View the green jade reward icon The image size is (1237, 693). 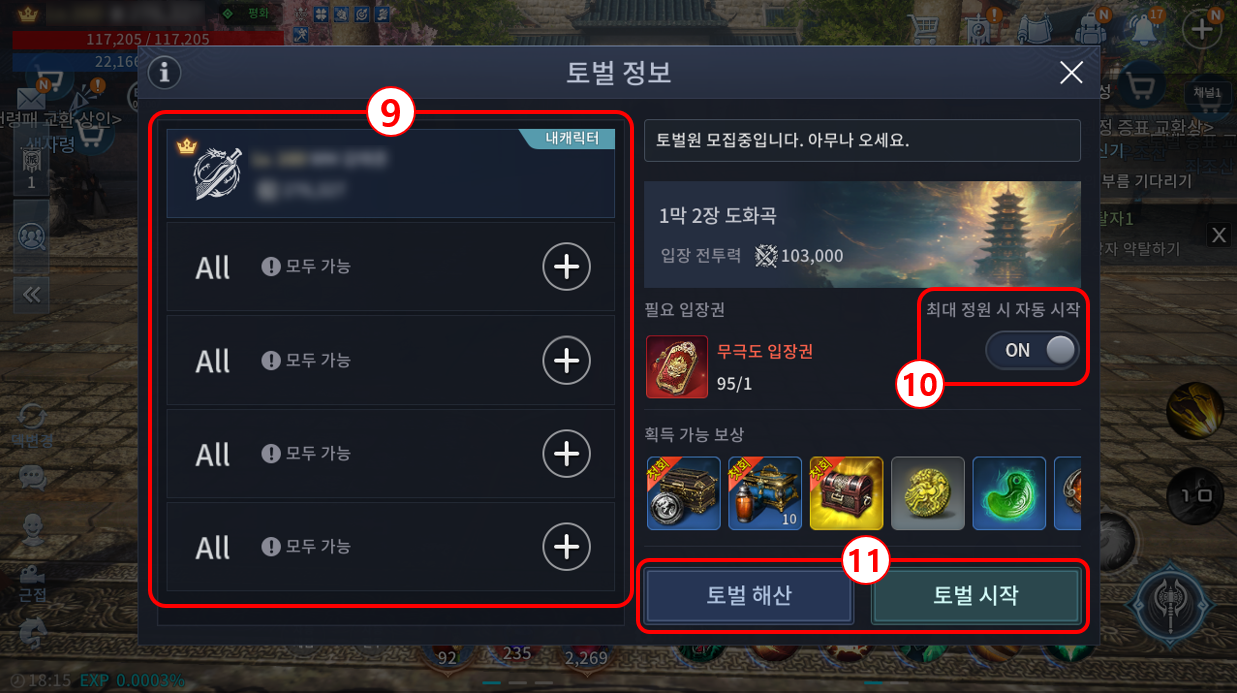point(1009,493)
